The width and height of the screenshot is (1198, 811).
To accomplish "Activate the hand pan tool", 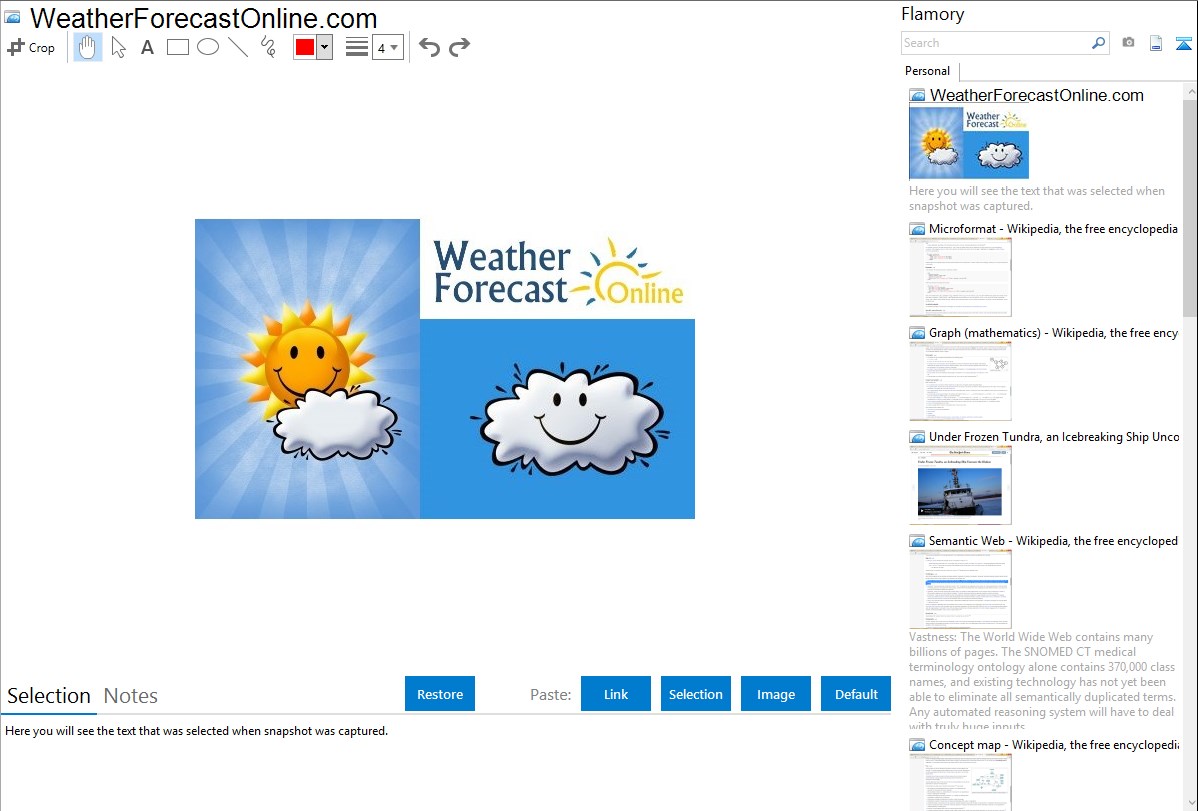I will 88,47.
